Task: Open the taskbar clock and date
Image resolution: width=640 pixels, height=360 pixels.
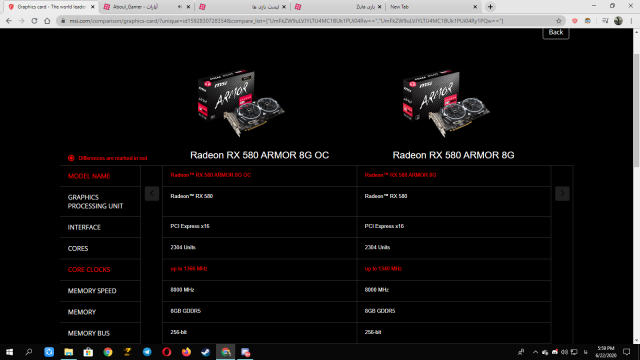Action: coord(606,352)
